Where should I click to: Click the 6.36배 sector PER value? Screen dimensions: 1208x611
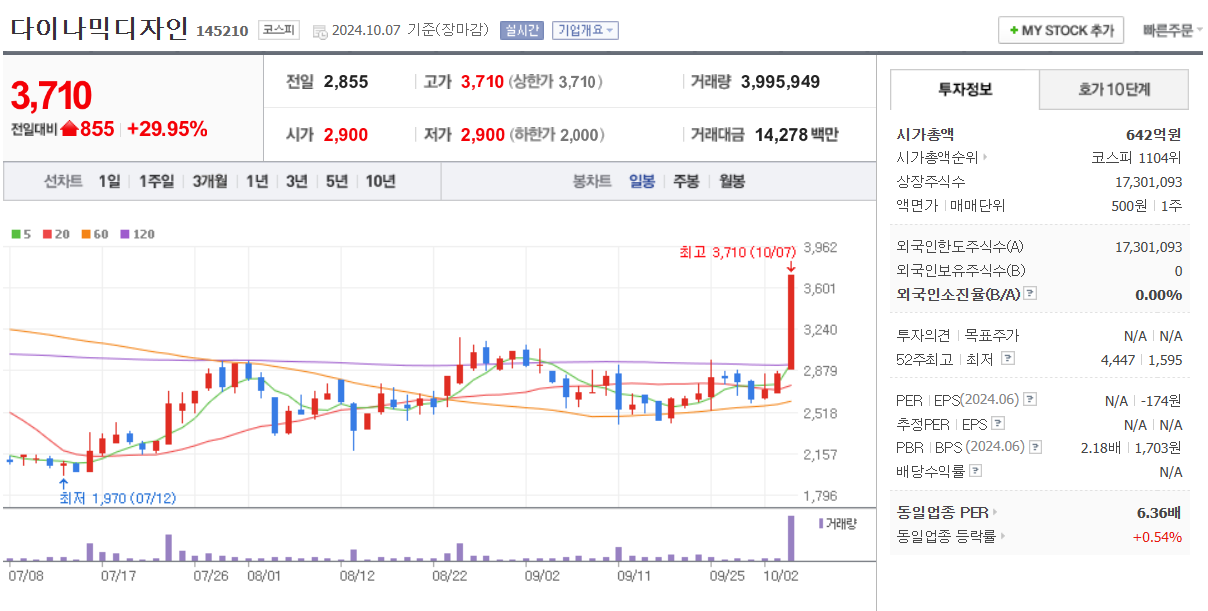(x=1159, y=512)
